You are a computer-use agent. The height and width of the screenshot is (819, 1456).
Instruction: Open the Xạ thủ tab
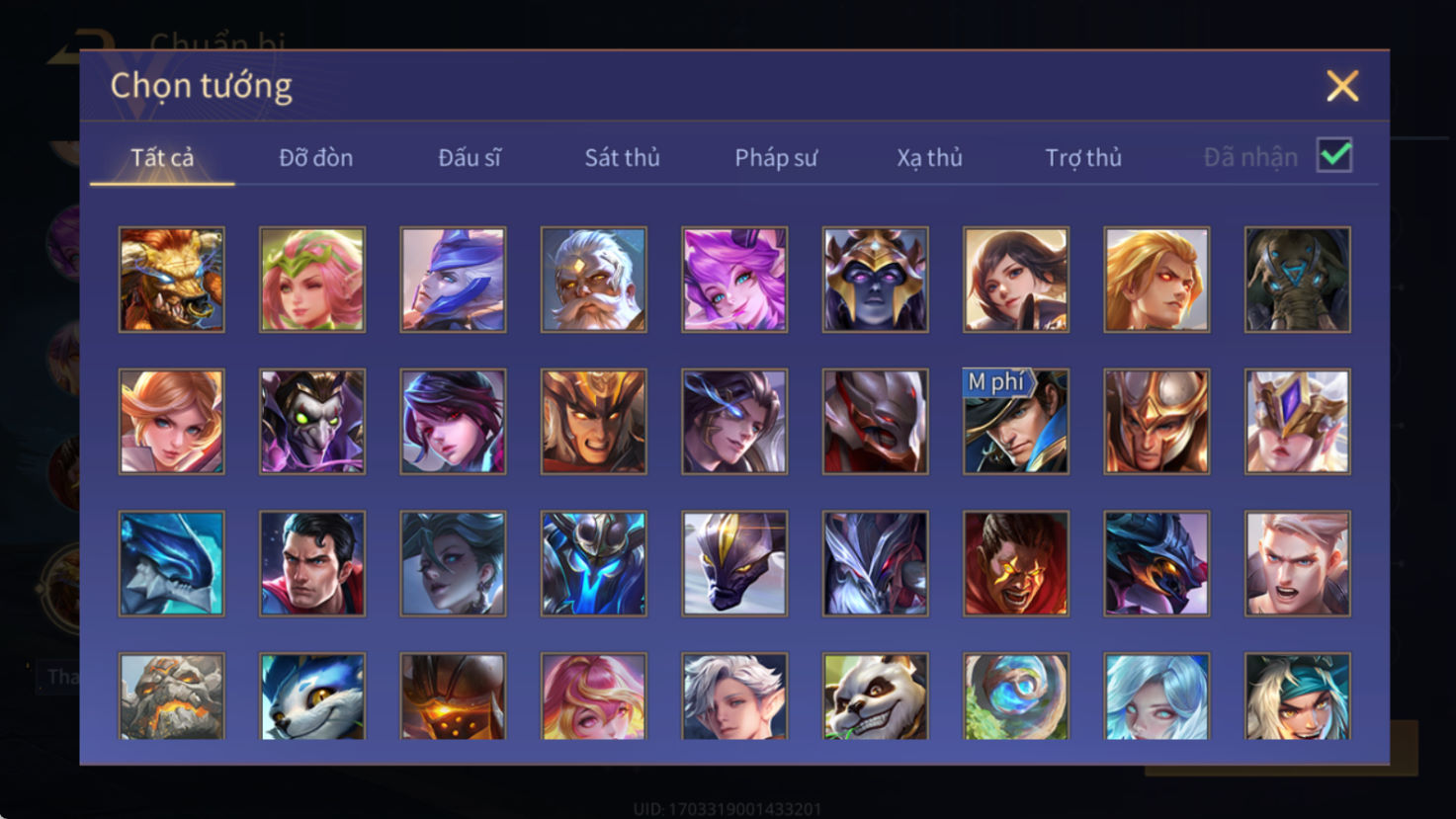tap(929, 157)
